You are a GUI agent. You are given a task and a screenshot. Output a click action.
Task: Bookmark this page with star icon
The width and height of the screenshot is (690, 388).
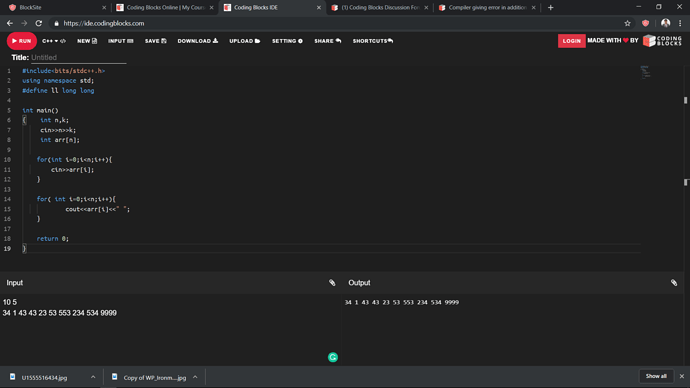[x=627, y=23]
